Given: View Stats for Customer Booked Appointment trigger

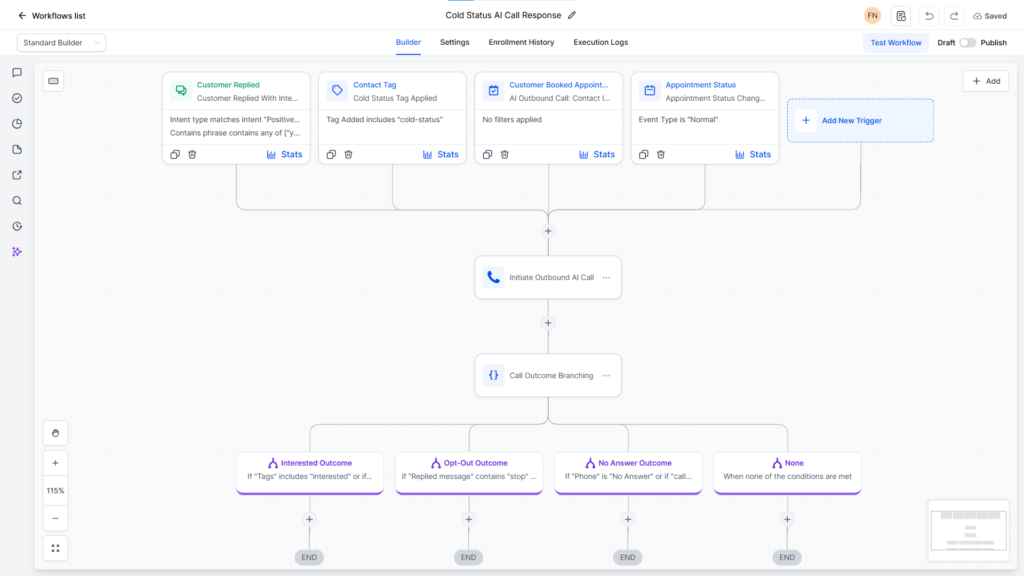Looking at the screenshot, I should pyautogui.click(x=597, y=155).
